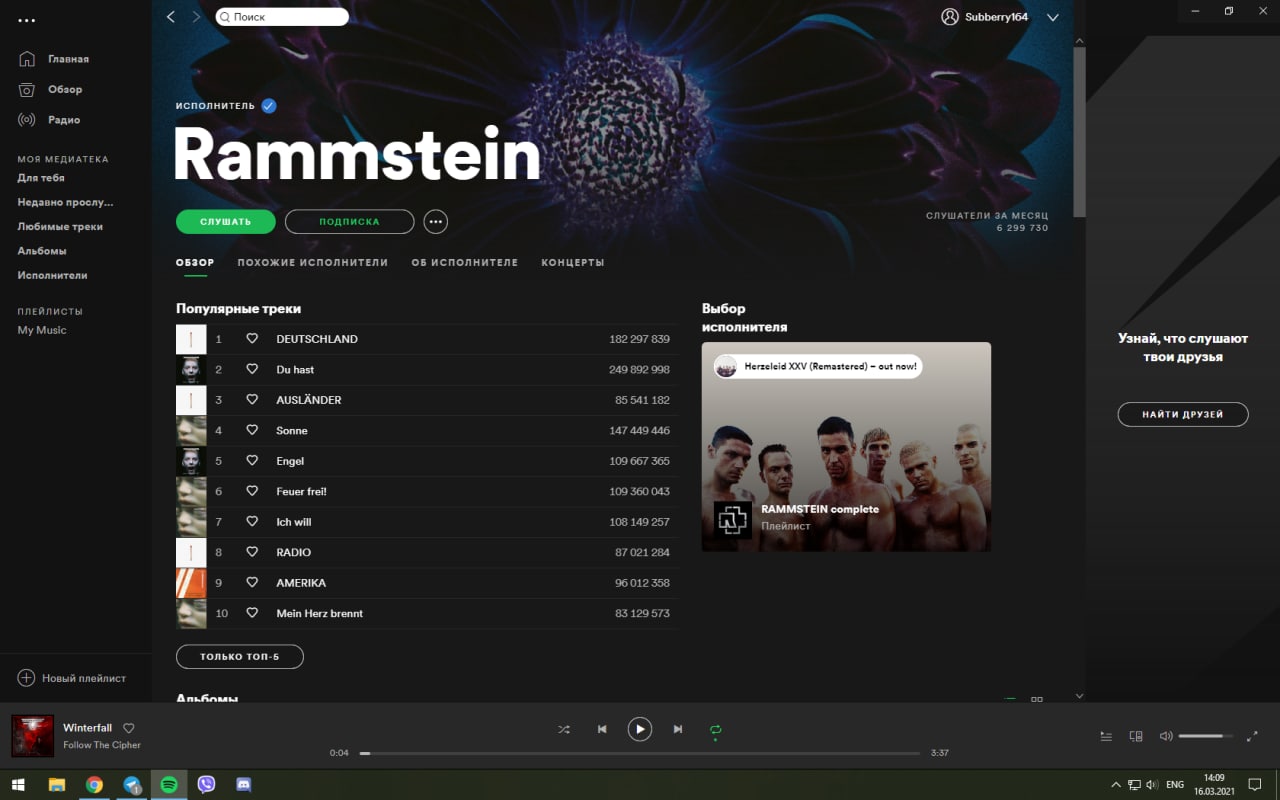The width and height of the screenshot is (1280, 800).
Task: Skip to the next track
Action: click(678, 730)
